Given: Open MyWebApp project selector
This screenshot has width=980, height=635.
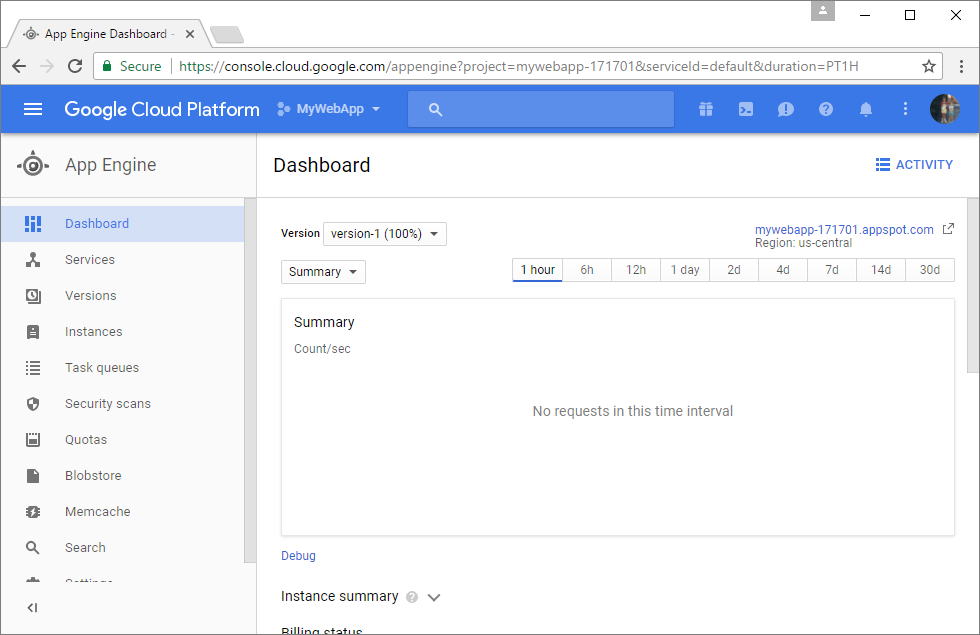Looking at the screenshot, I should point(329,109).
